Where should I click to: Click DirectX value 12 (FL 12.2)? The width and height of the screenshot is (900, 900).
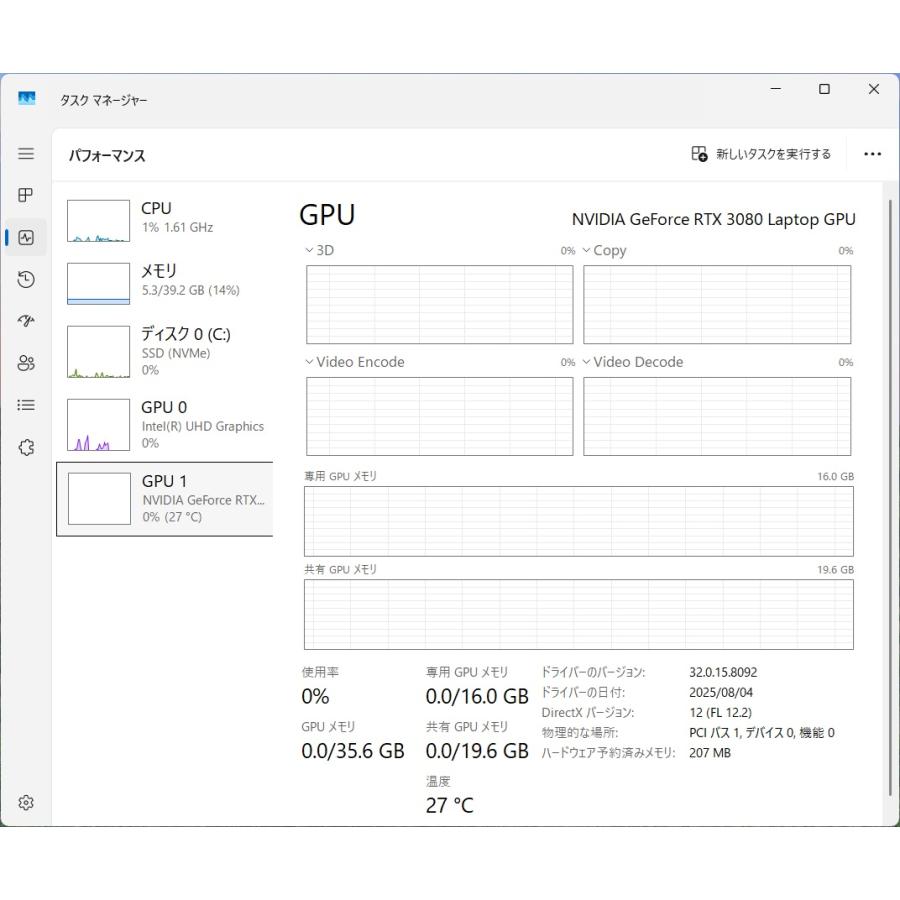pyautogui.click(x=720, y=712)
